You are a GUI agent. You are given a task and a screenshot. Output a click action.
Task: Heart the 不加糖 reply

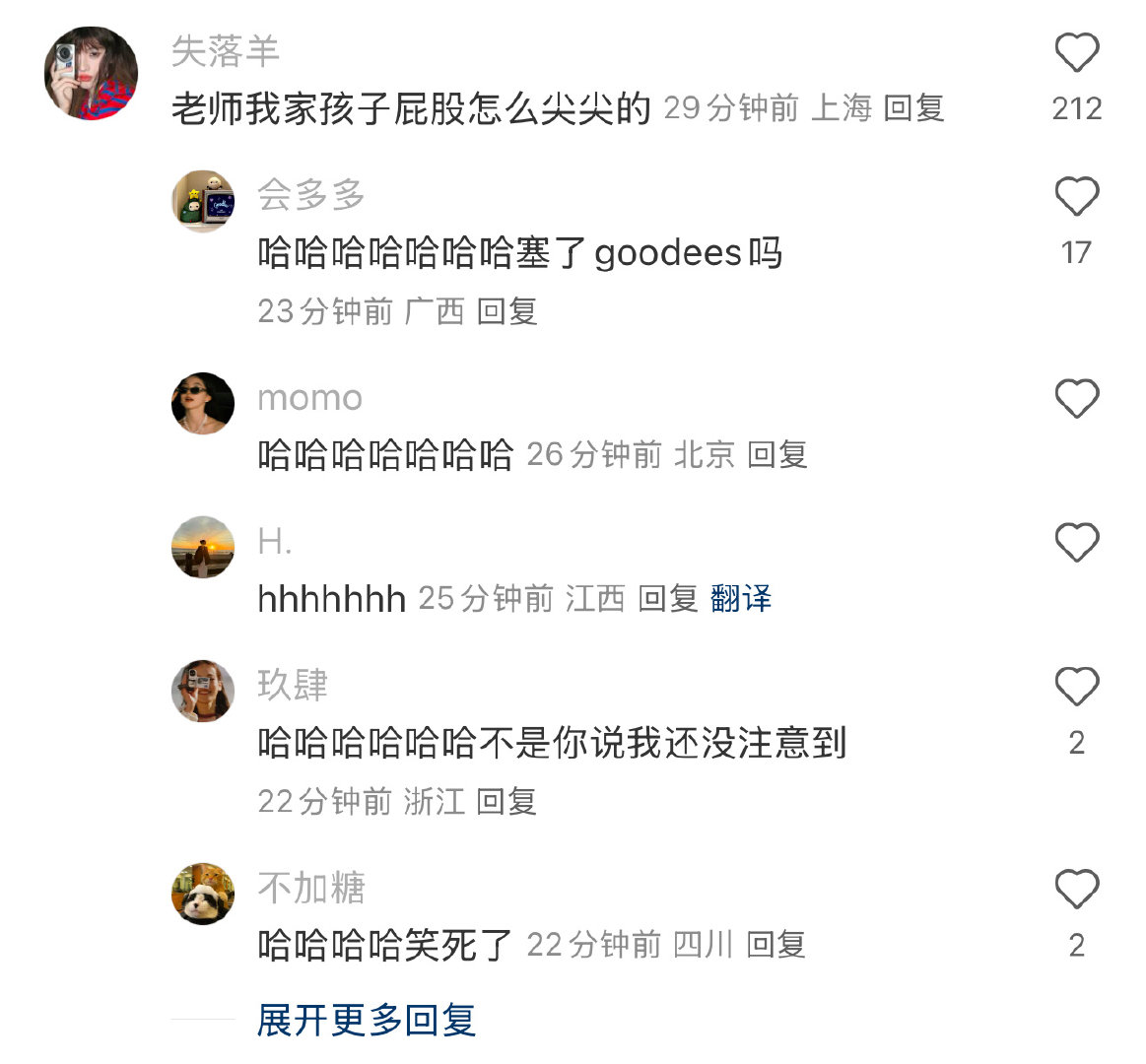point(1077,890)
